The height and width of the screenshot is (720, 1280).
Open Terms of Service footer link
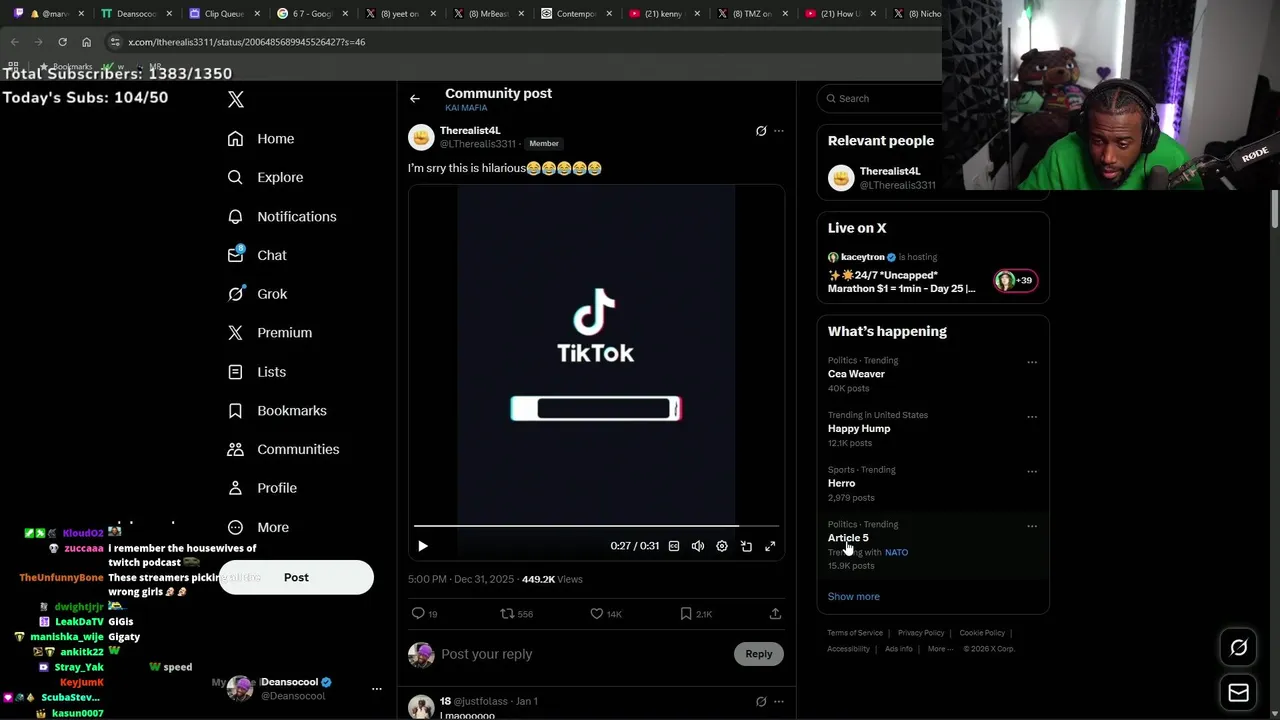coord(855,633)
